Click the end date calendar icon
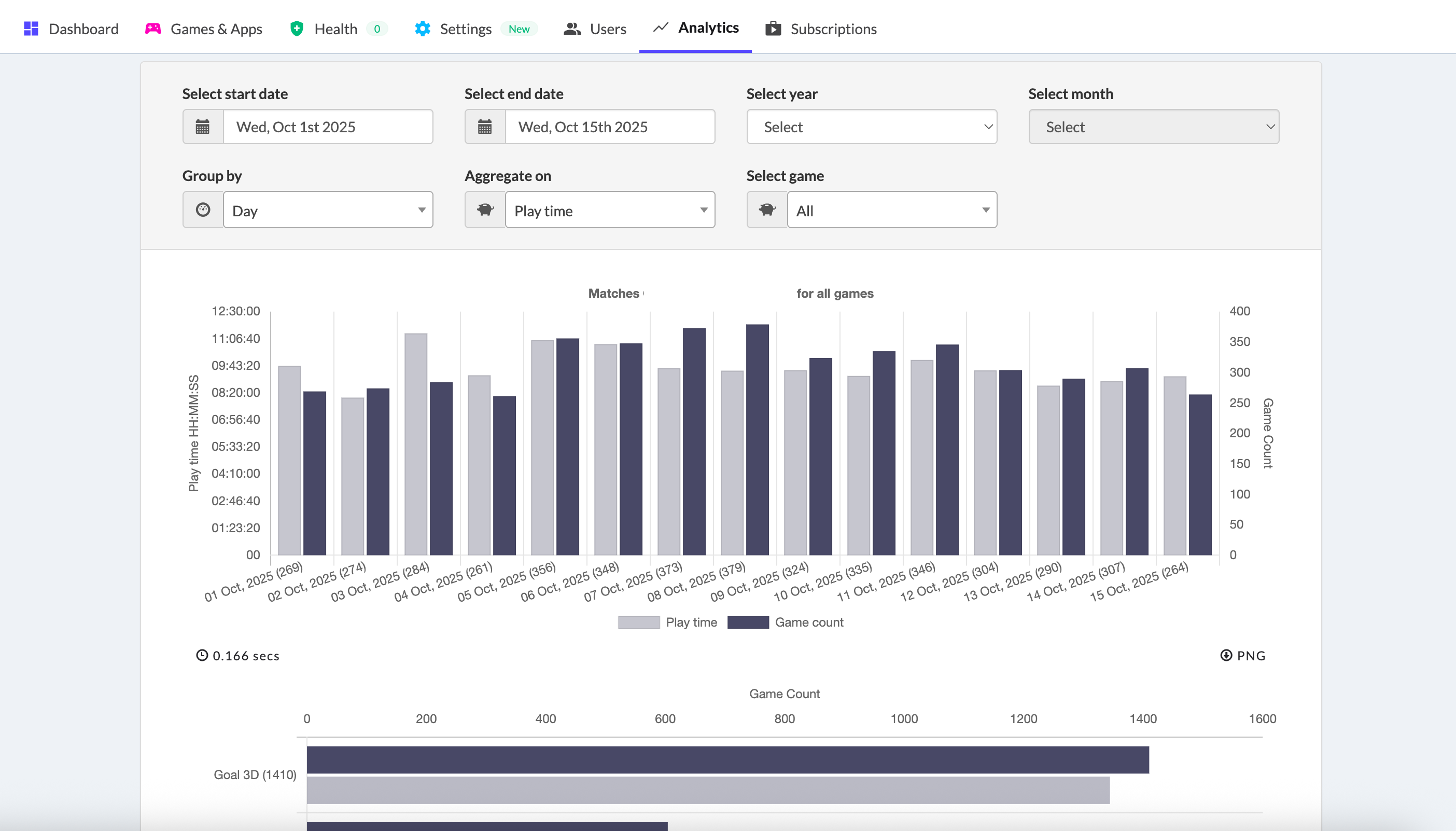Viewport: 1456px width, 831px height. (x=485, y=126)
